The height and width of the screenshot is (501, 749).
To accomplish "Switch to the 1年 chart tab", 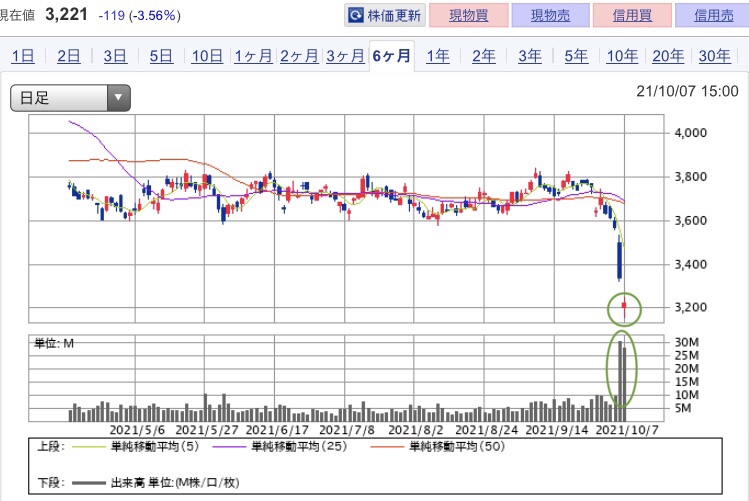I will tap(438, 56).
